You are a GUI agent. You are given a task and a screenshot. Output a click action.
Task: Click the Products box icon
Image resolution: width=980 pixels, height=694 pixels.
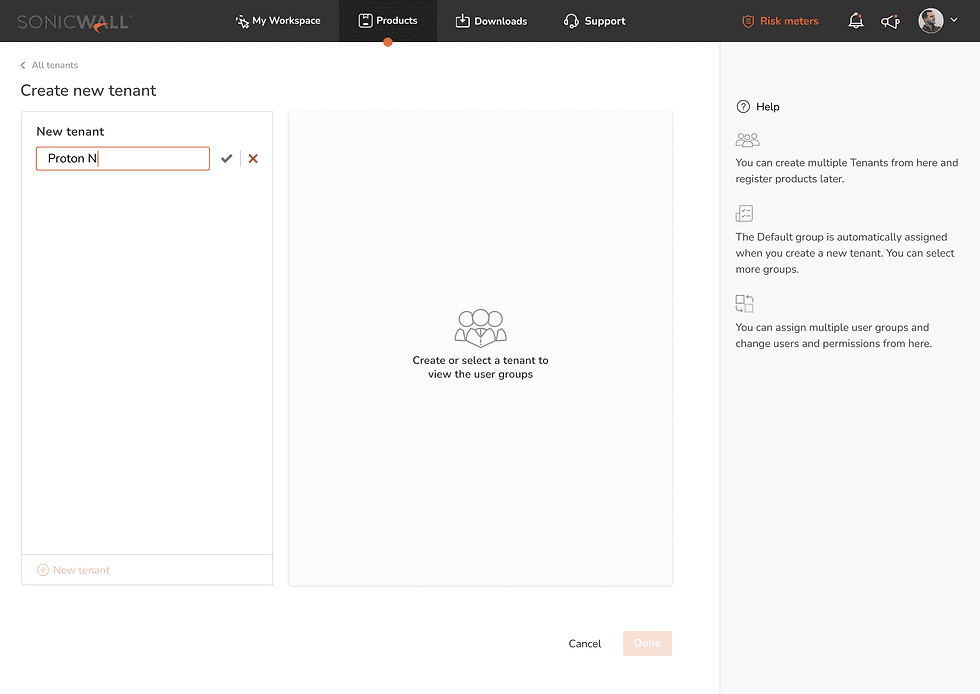click(x=365, y=21)
